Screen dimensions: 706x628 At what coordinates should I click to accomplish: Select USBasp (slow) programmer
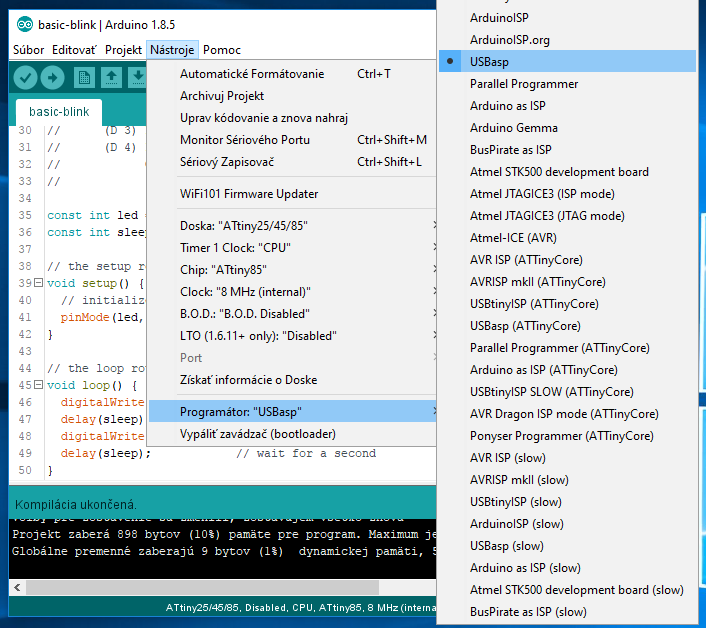click(x=567, y=546)
